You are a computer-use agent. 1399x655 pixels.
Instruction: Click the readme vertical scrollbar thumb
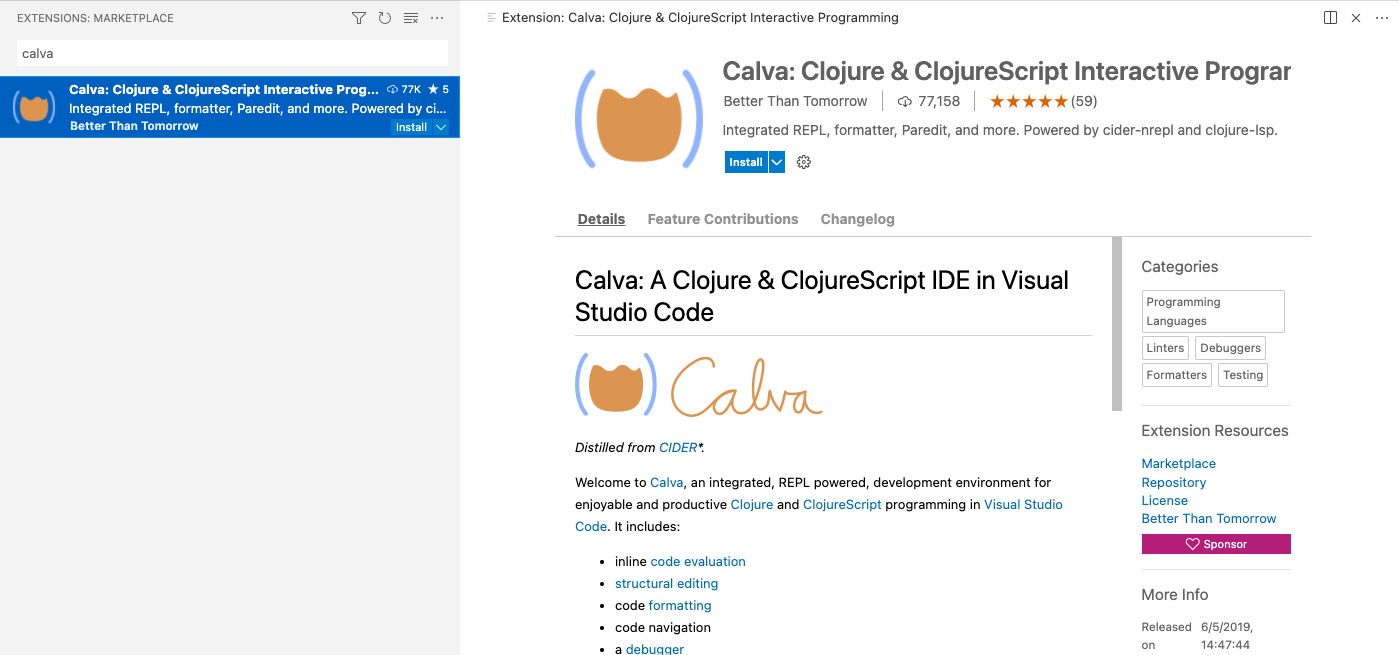point(1117,324)
